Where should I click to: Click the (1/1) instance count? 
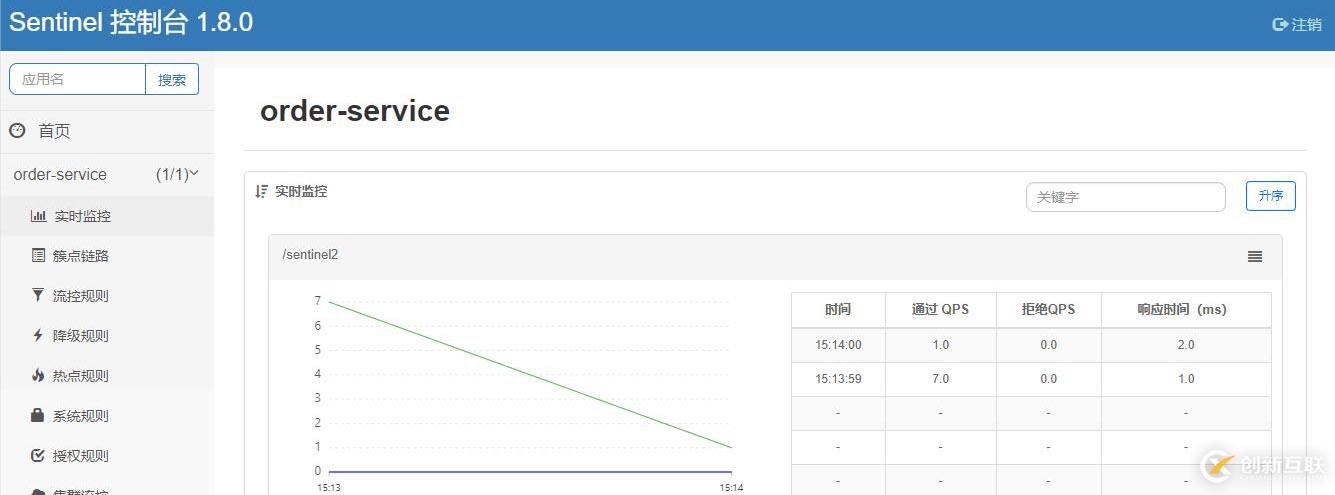[171, 174]
